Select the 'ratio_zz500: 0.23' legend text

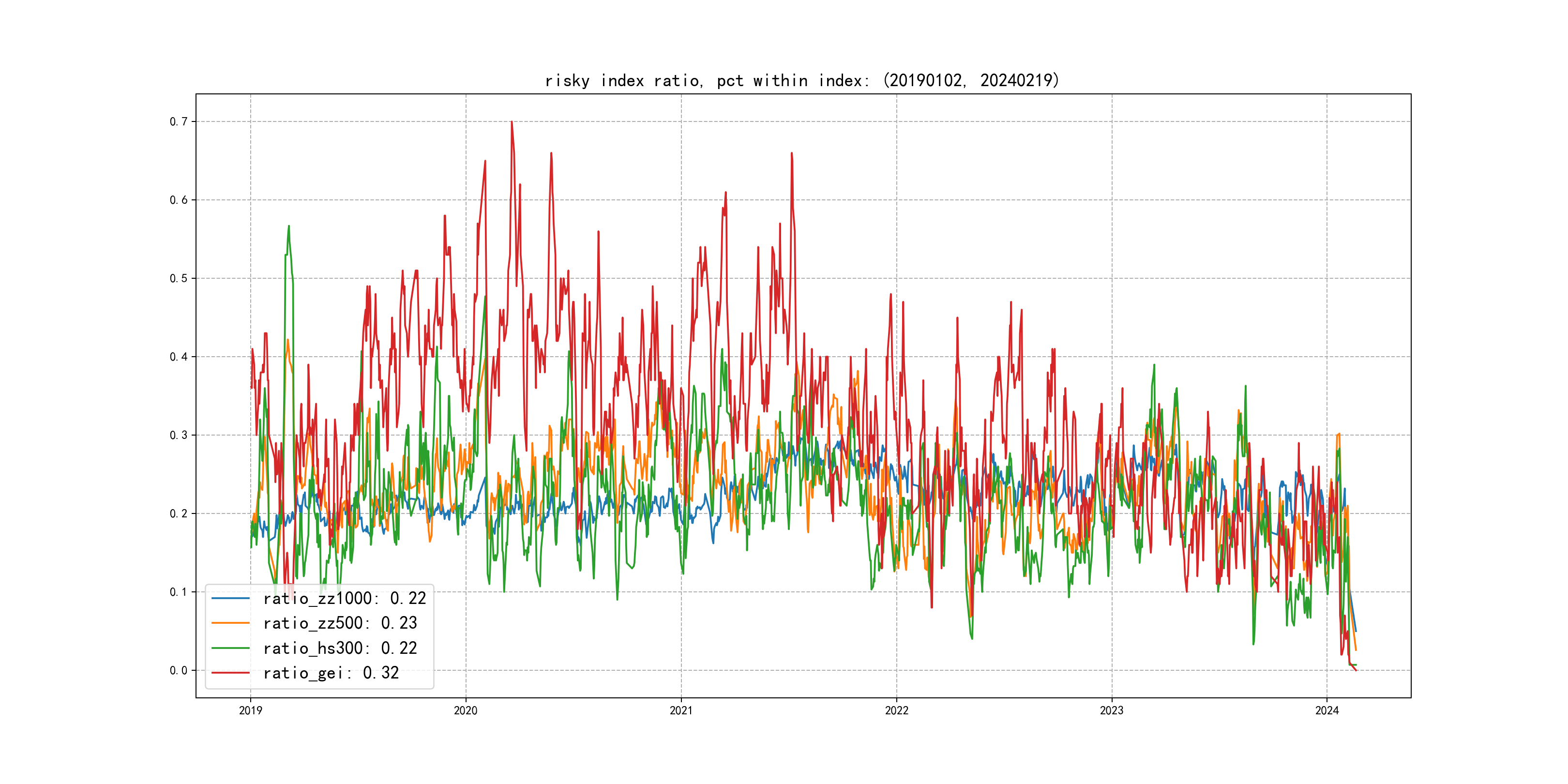(340, 623)
